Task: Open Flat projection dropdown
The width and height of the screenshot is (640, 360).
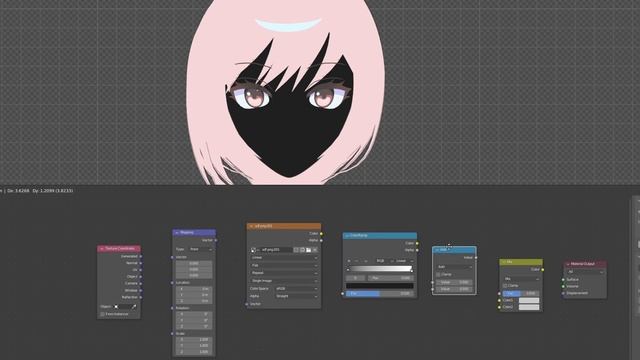Action: pos(284,265)
